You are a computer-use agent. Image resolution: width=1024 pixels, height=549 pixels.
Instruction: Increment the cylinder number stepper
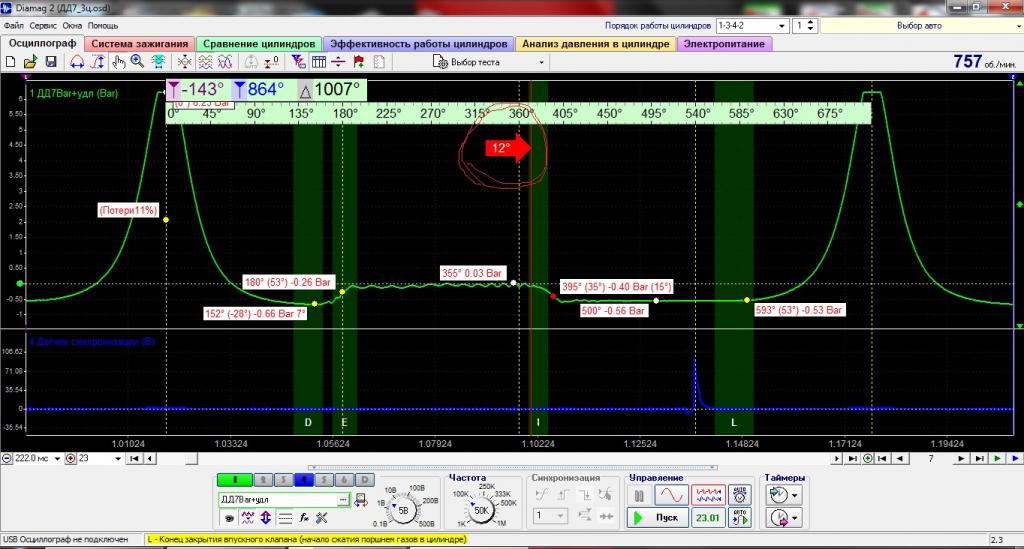pos(810,22)
